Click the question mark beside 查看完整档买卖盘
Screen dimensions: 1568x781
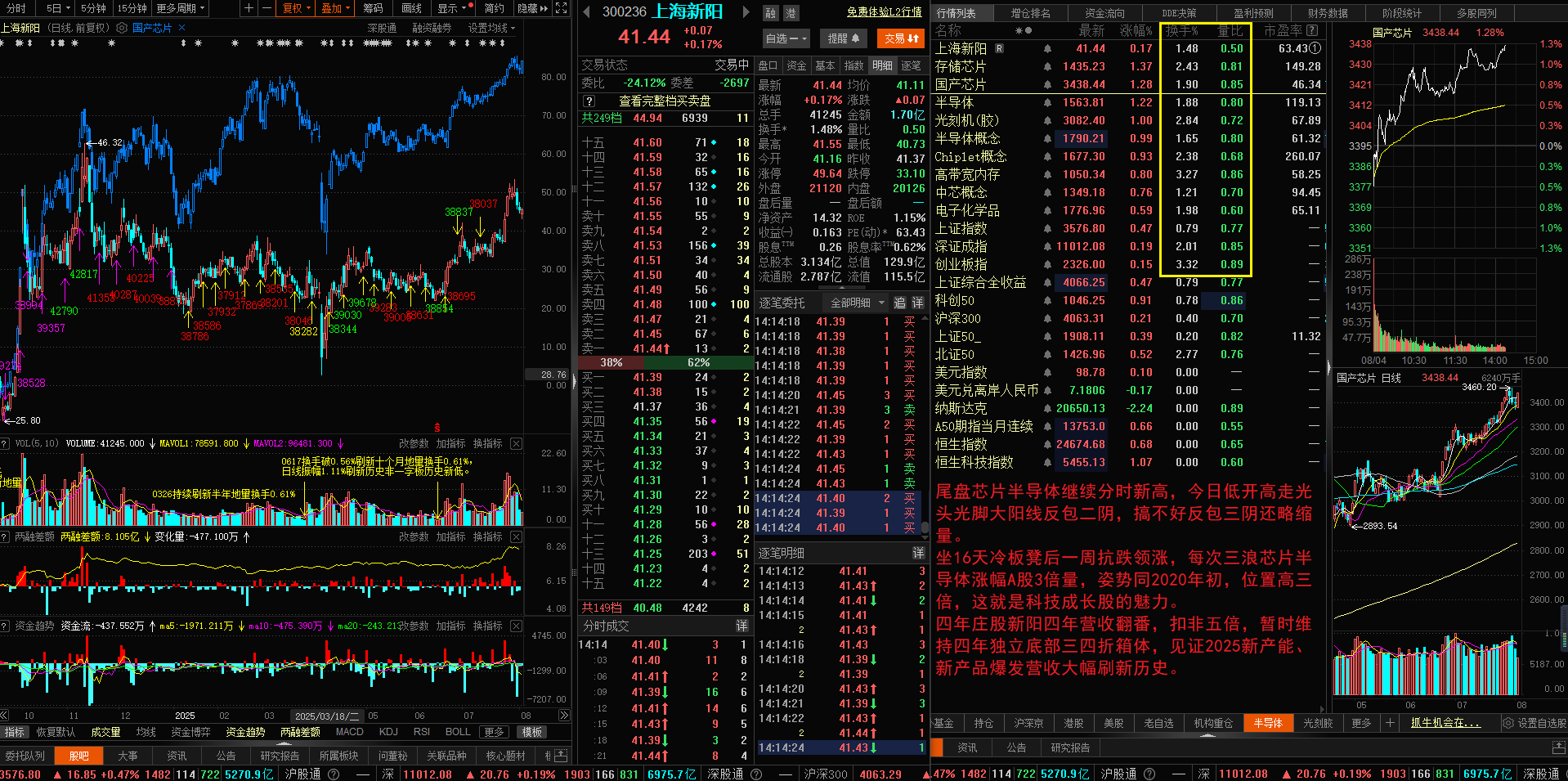pyautogui.click(x=589, y=101)
